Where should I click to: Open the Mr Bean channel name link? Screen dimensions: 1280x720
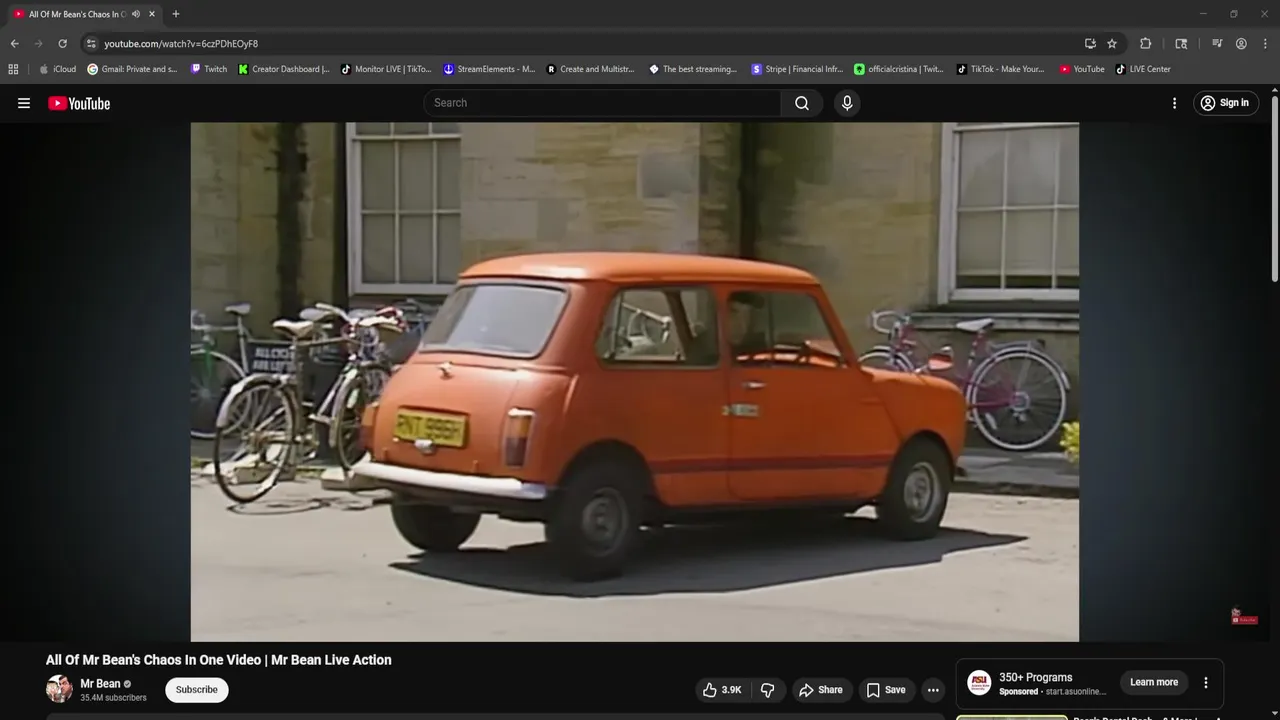click(x=100, y=684)
